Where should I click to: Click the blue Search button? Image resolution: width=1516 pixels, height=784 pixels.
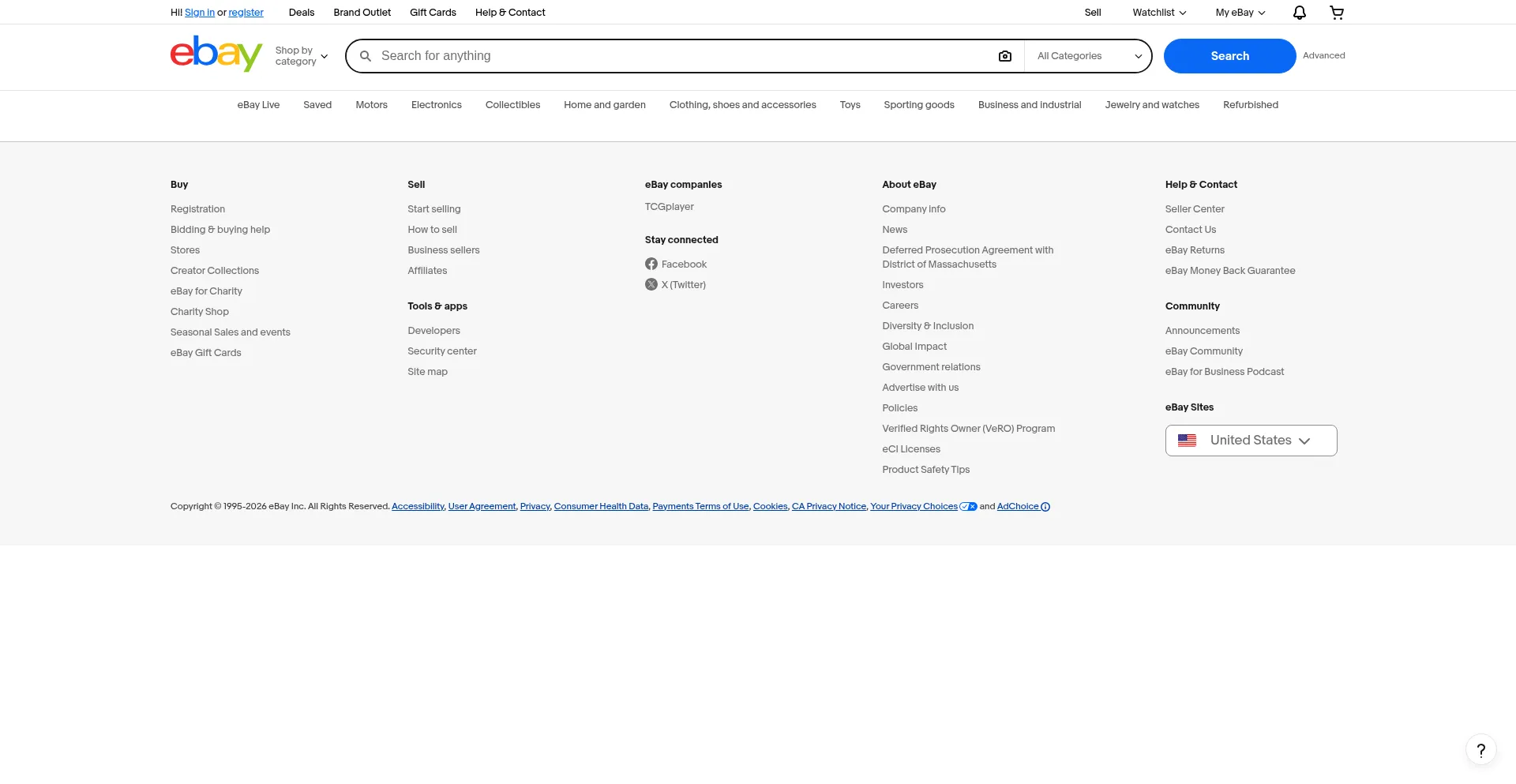1229,56
